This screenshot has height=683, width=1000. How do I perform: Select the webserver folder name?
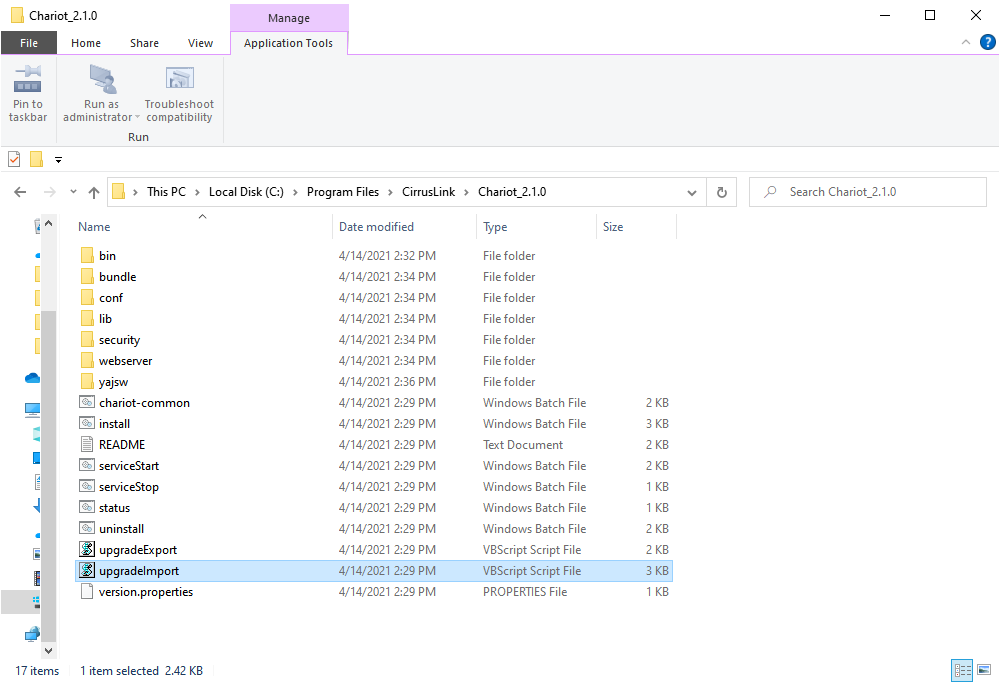(x=126, y=361)
